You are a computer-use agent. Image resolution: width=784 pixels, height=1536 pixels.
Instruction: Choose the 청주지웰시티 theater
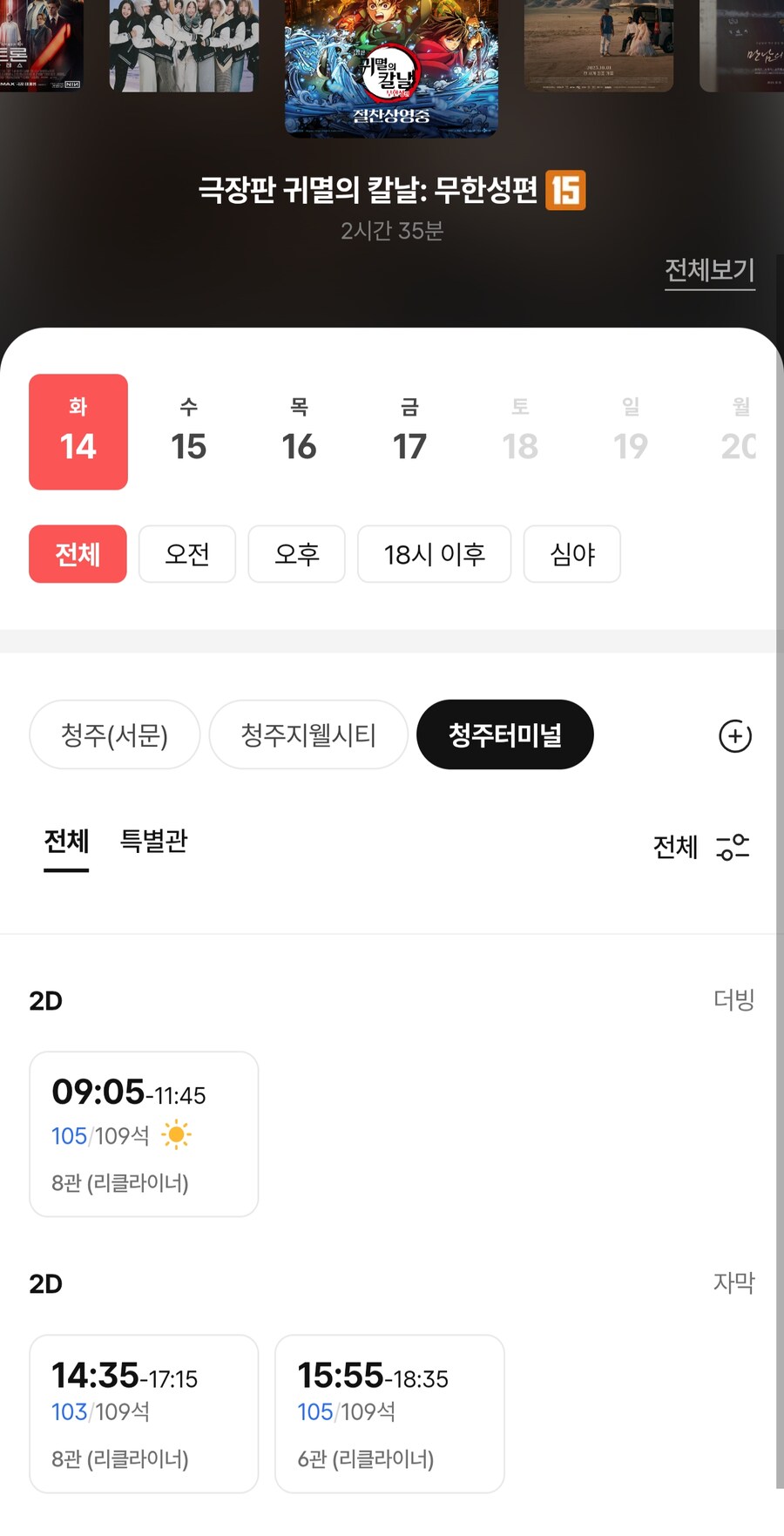point(308,735)
